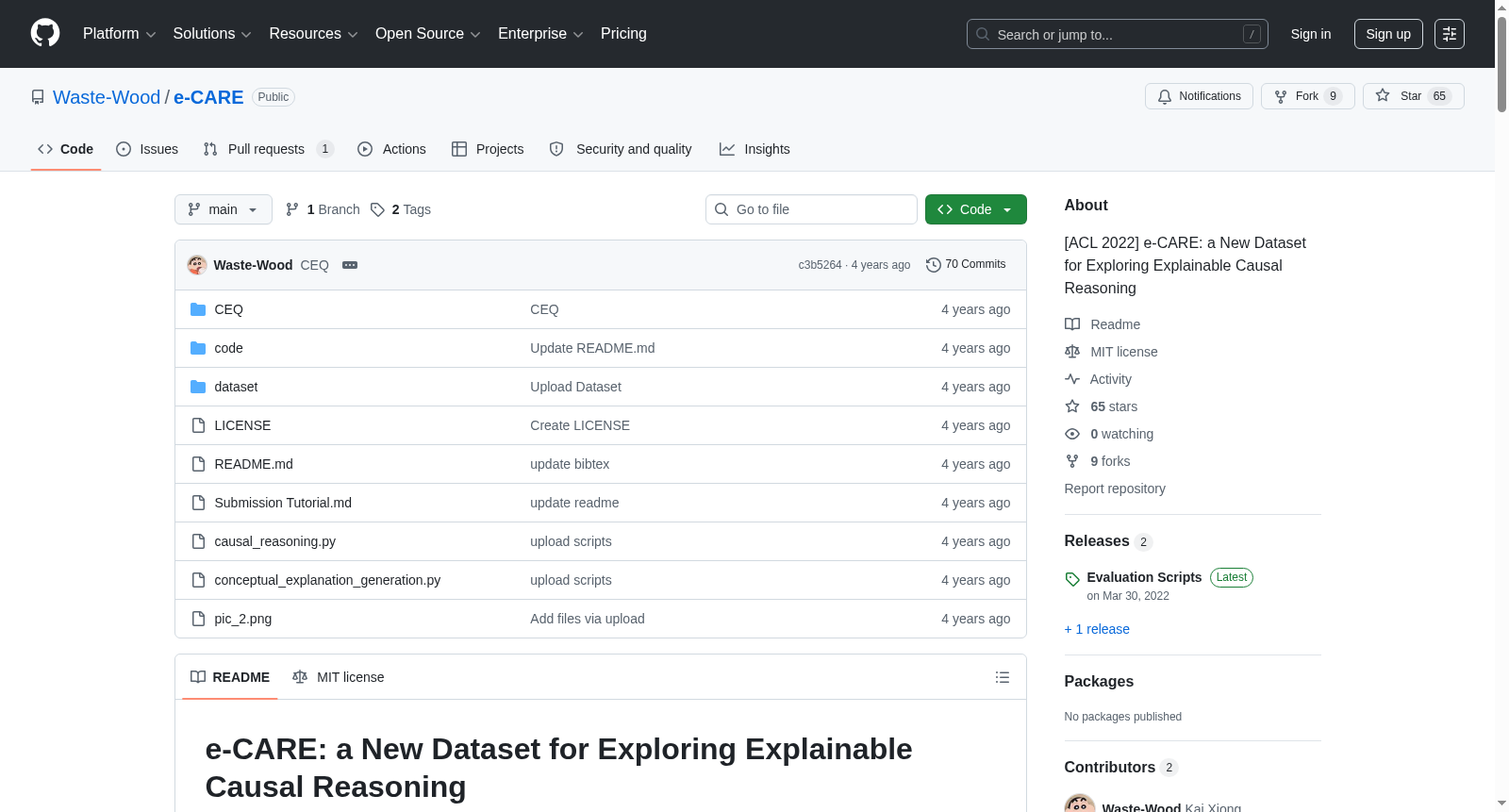View the 70 Commits history
The width and height of the screenshot is (1509, 812).
[x=966, y=265]
